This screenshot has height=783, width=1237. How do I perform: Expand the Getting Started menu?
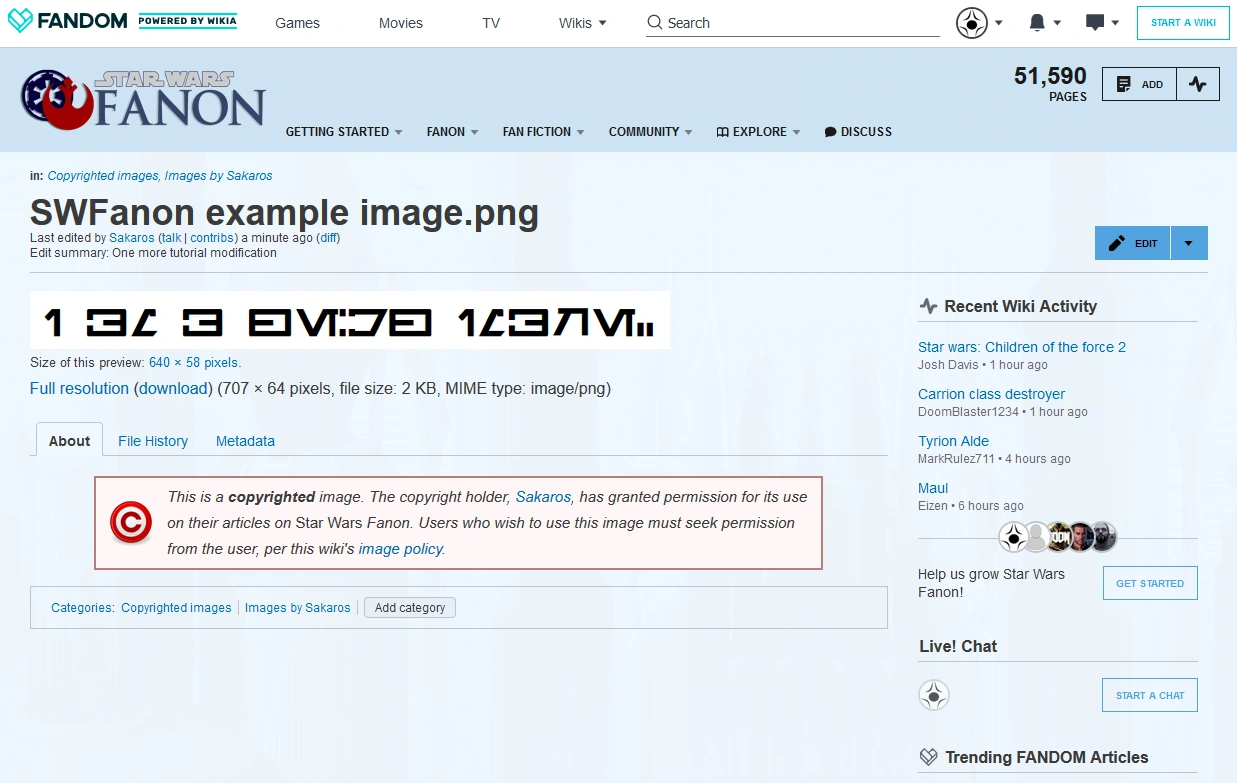(344, 132)
